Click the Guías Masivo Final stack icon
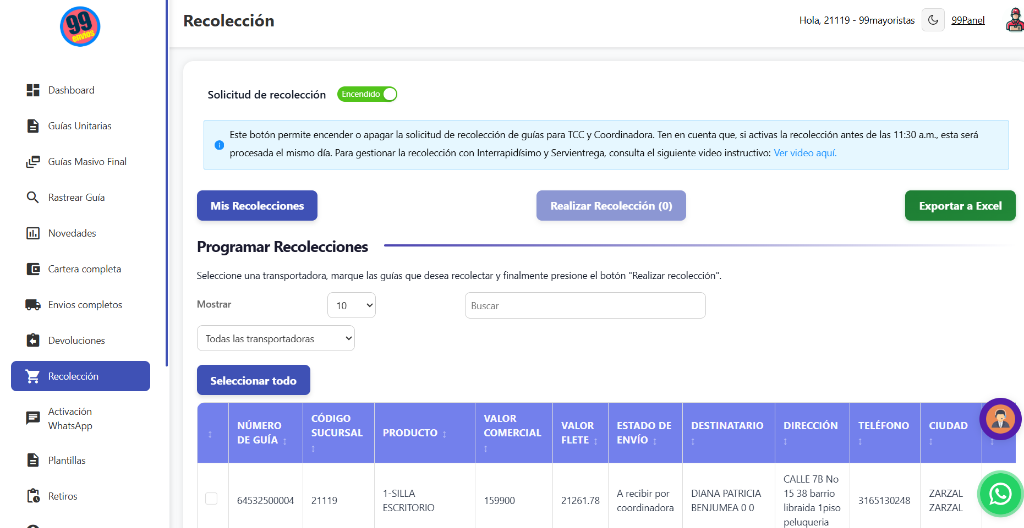This screenshot has width=1024, height=528. click(33, 162)
